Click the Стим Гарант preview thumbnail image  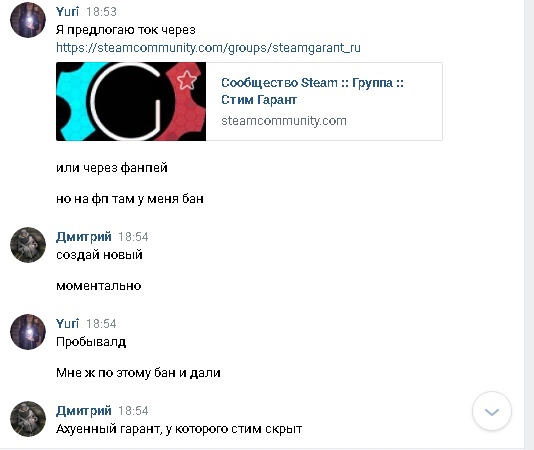131,101
